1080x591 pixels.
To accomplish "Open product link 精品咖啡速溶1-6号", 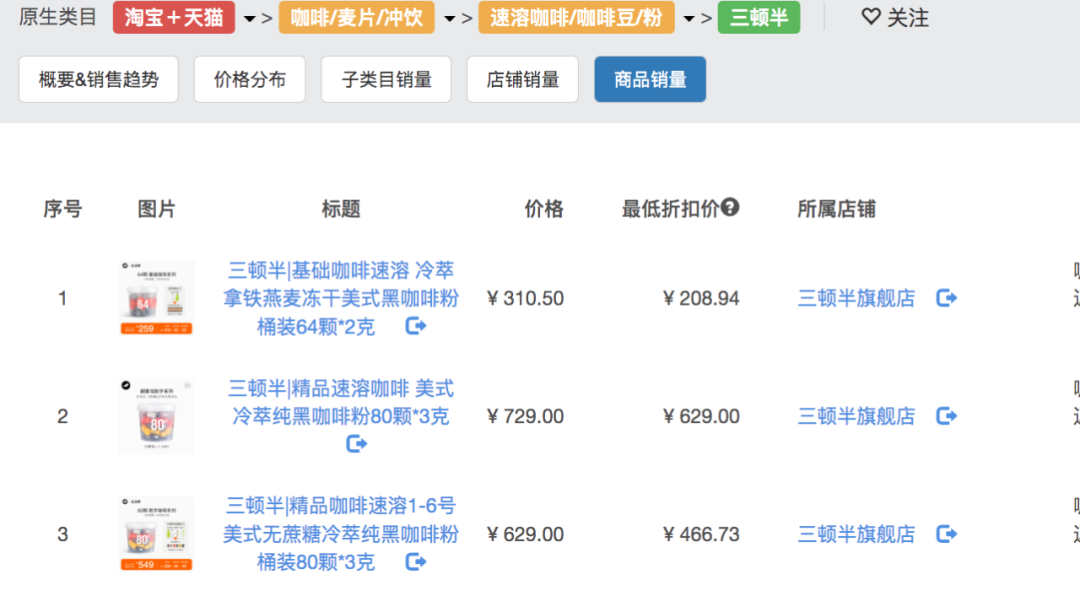I will 340,534.
